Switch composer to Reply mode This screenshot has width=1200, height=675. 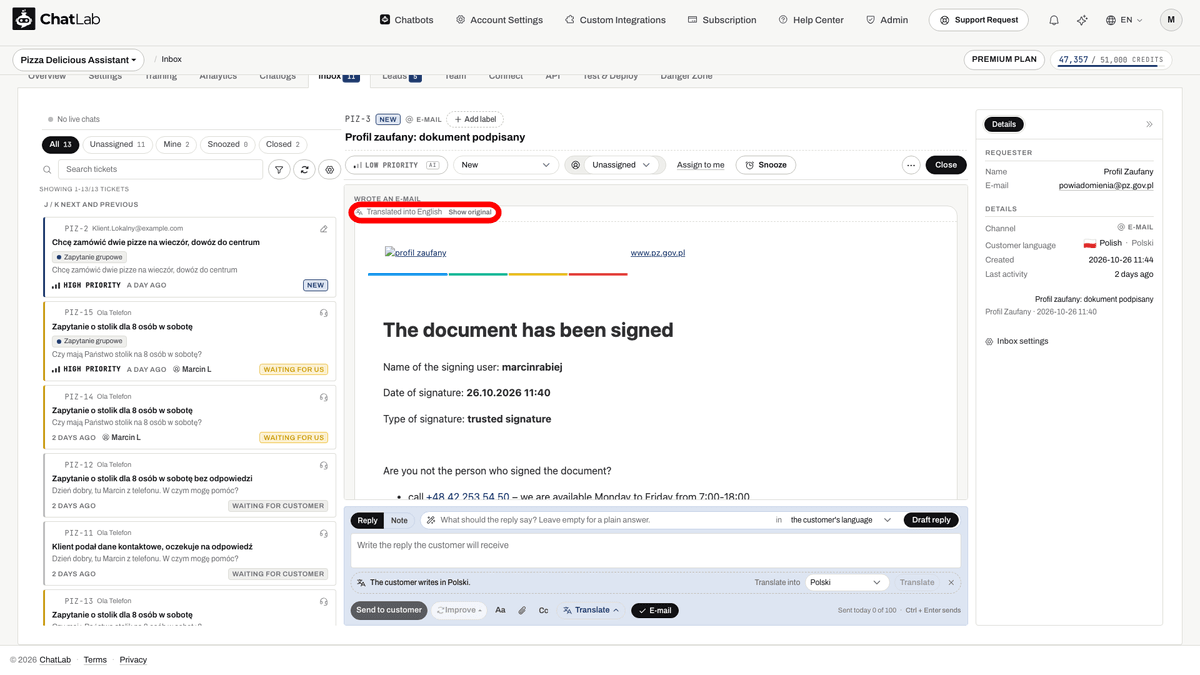[368, 520]
